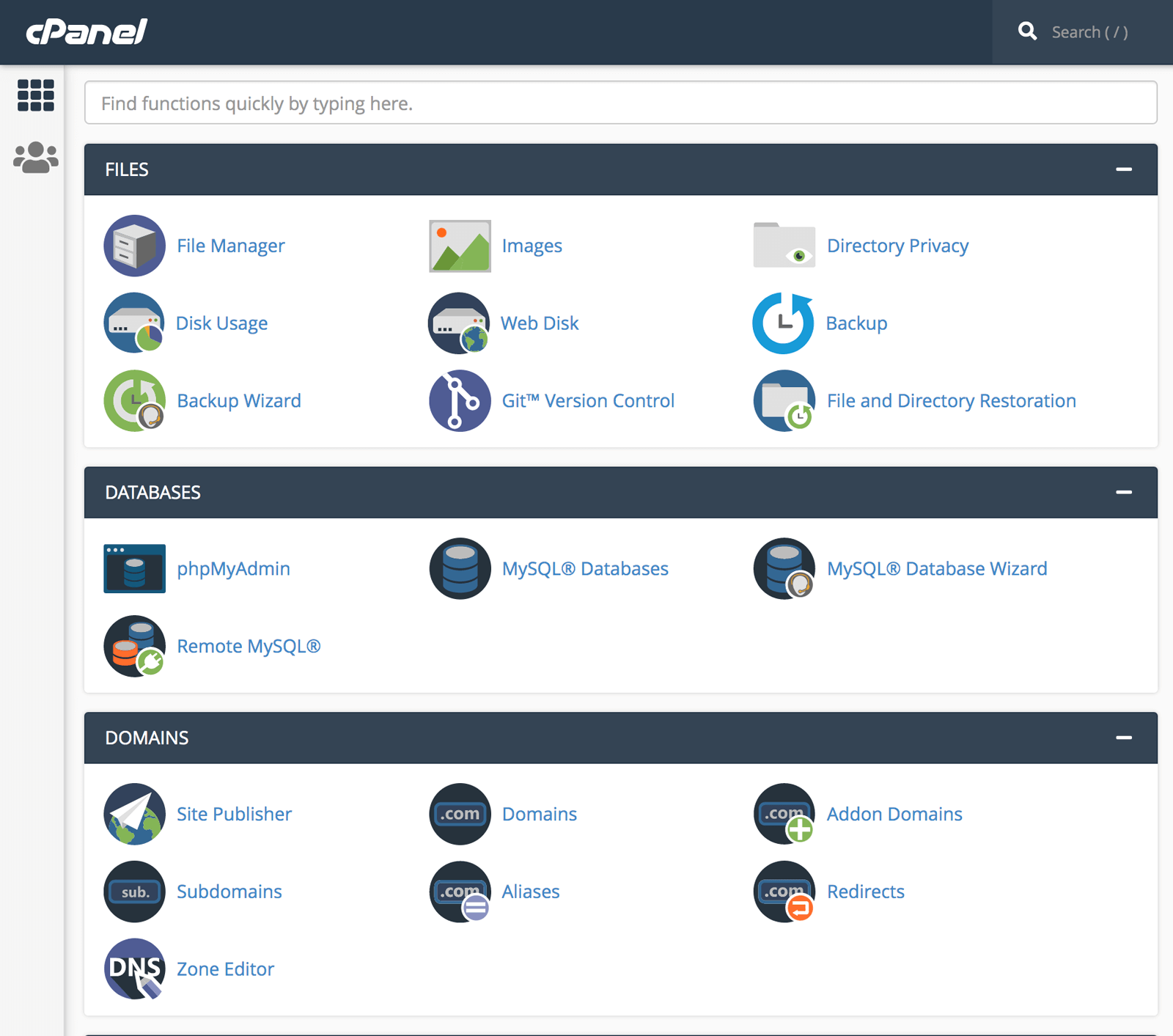Open the Addon Domains icon

coord(784,814)
